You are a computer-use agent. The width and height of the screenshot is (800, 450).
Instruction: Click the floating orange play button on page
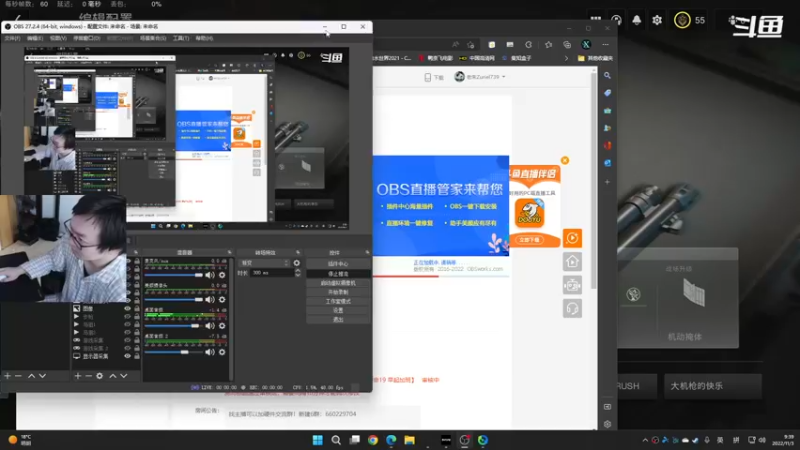(572, 238)
